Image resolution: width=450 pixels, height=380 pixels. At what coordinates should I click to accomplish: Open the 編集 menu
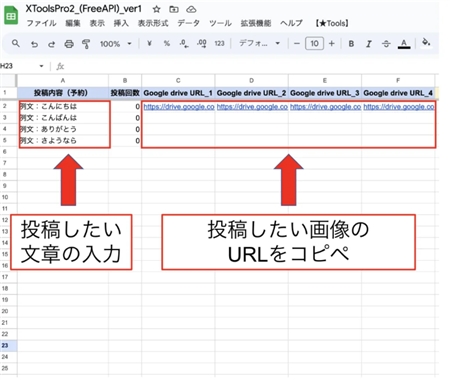coord(73,23)
